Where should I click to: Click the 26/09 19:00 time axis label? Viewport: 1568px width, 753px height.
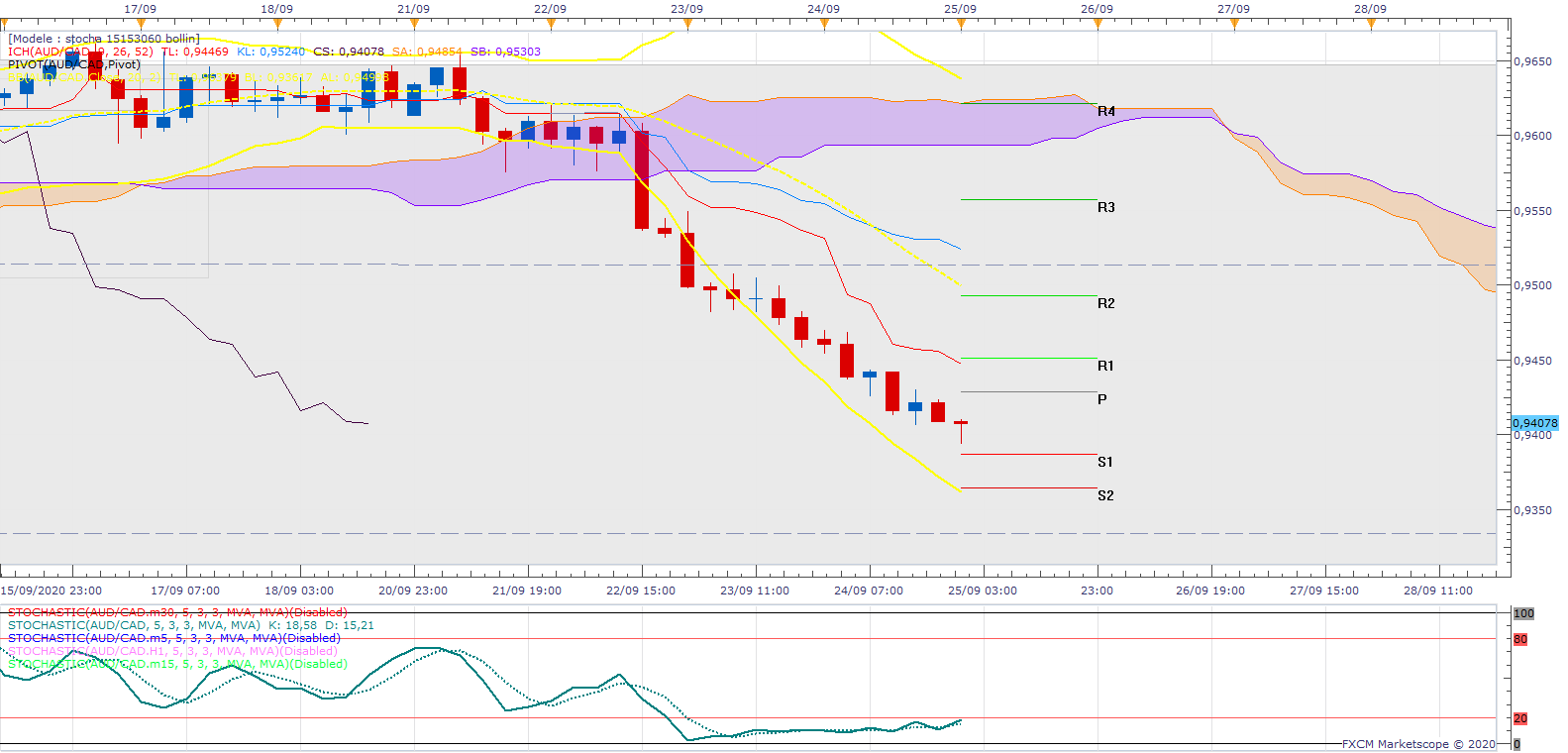pos(1210,591)
